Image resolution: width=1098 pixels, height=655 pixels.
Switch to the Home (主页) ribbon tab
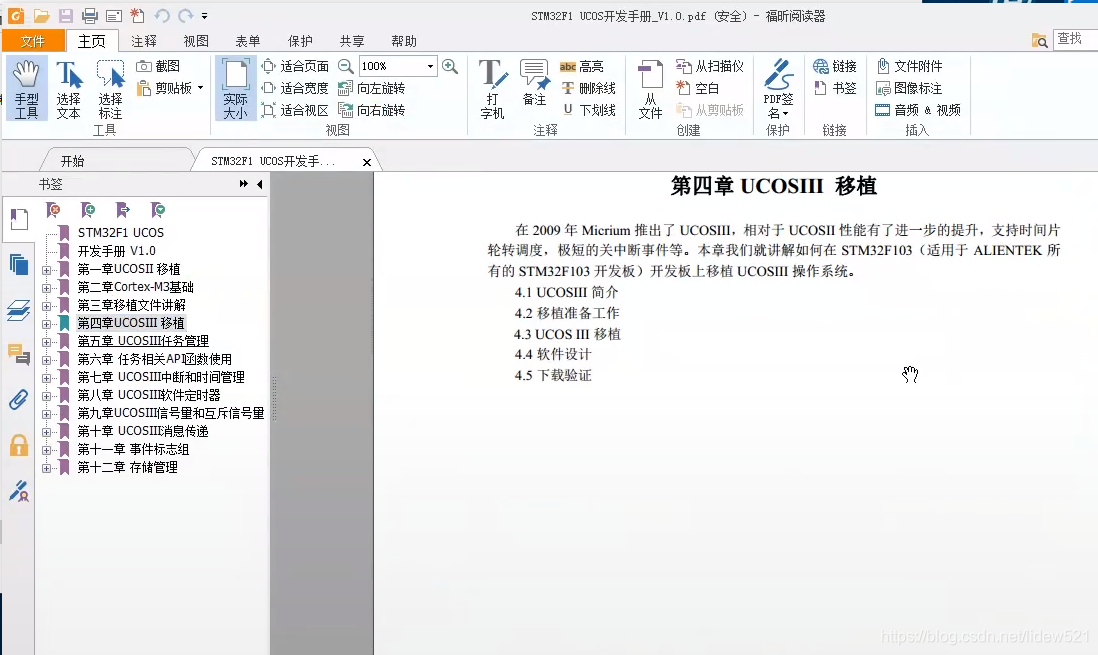click(x=92, y=41)
